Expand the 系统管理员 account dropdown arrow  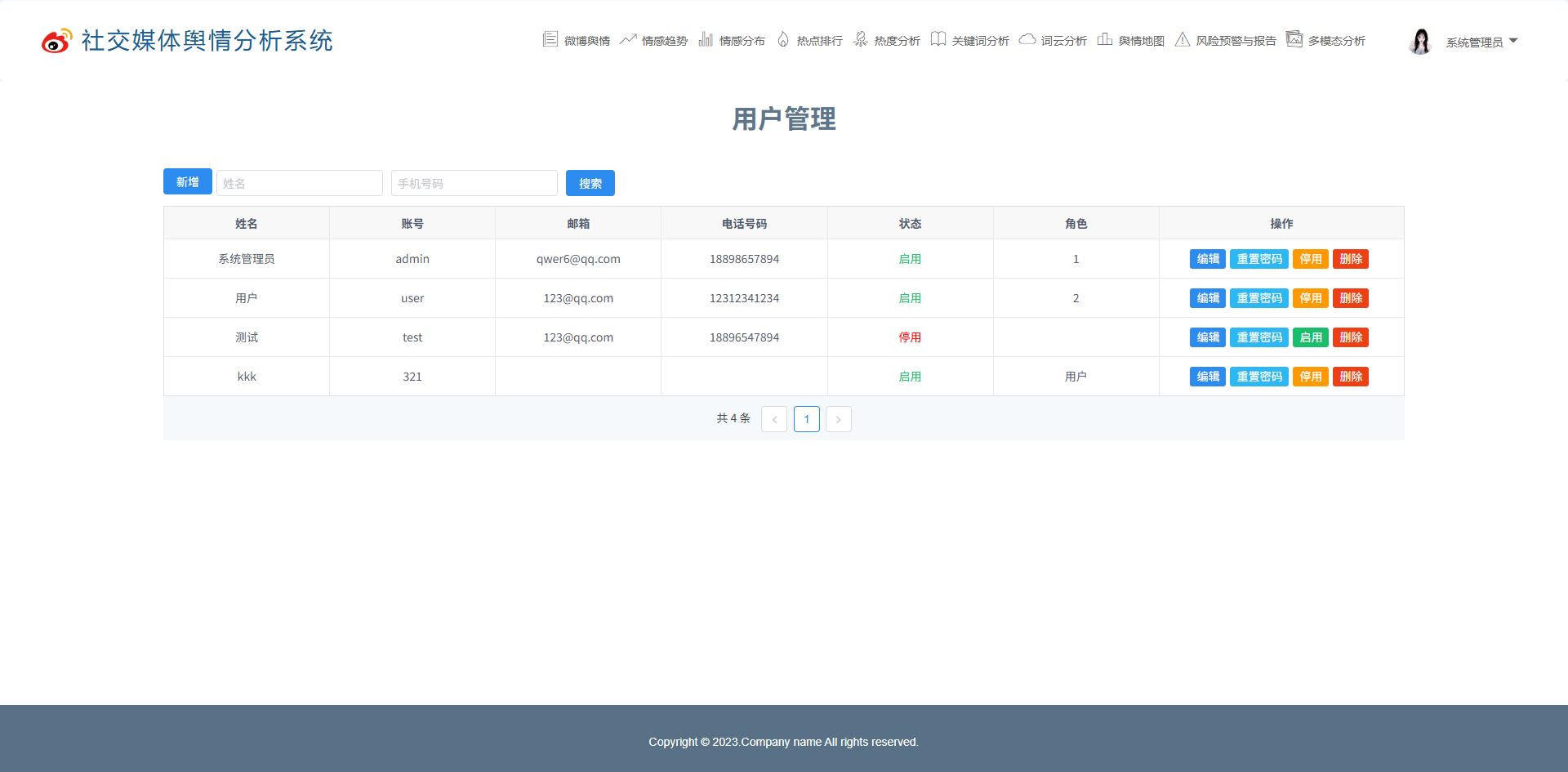point(1513,41)
